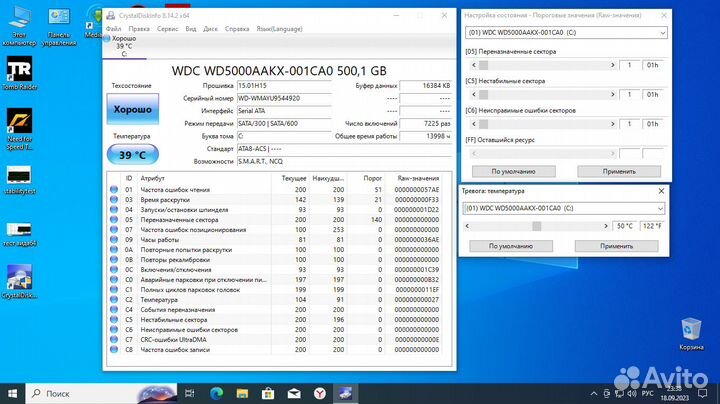The height and width of the screenshot is (404, 720).
Task: Open Task View on the taskbar
Action: coord(189,393)
